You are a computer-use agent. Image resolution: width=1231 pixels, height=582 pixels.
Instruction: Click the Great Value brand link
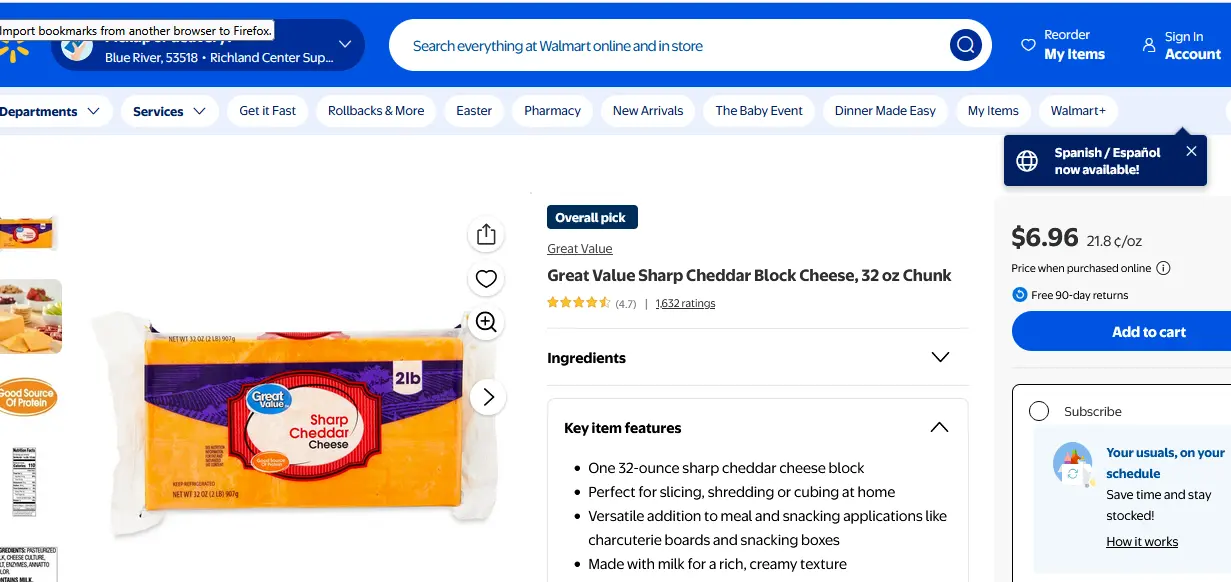580,249
